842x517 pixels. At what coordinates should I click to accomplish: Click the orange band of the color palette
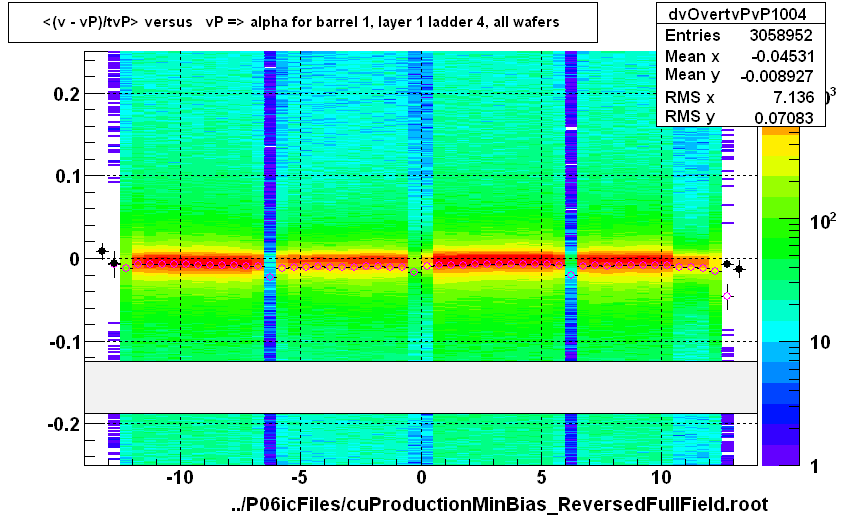pos(780,131)
